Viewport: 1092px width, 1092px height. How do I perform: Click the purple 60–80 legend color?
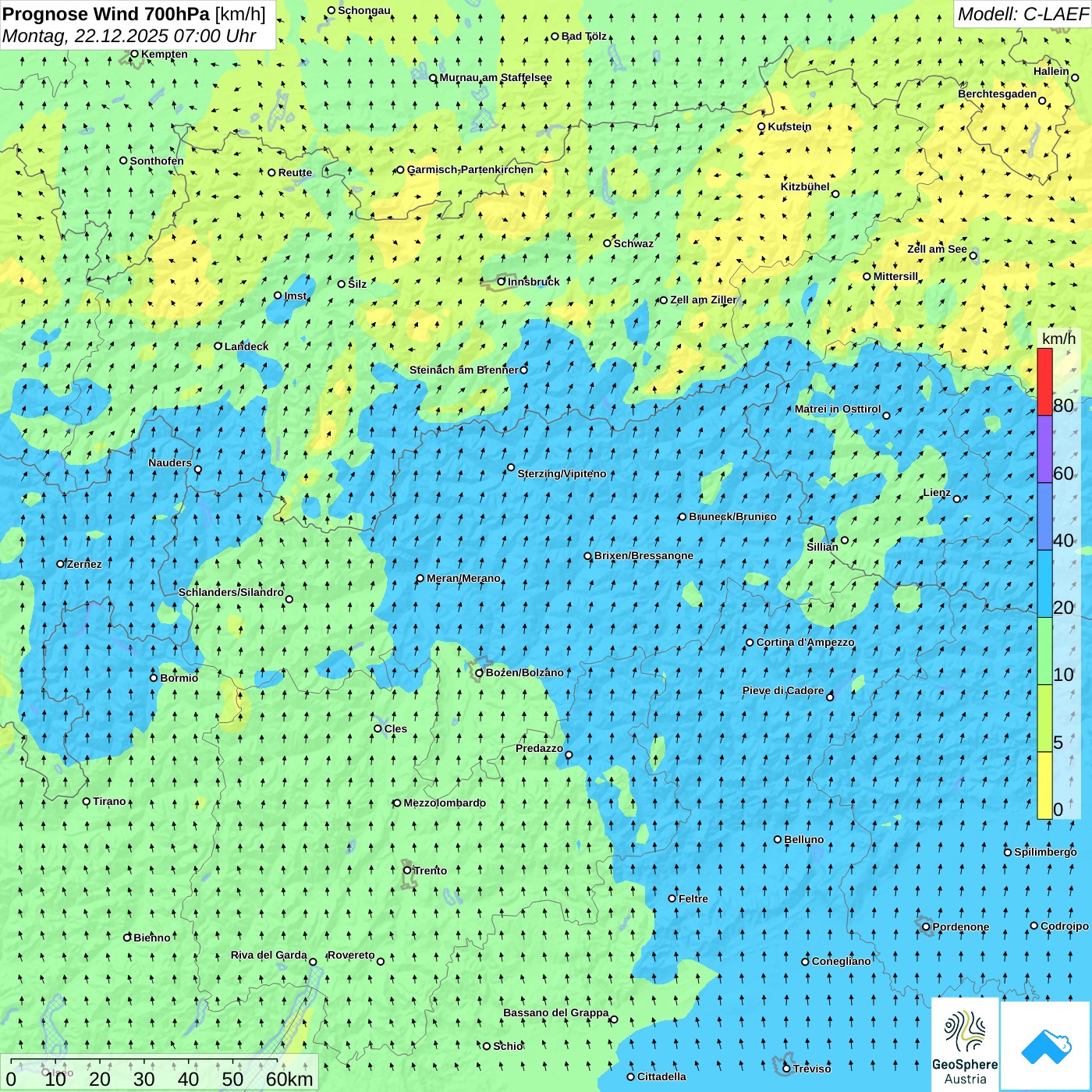1044,449
